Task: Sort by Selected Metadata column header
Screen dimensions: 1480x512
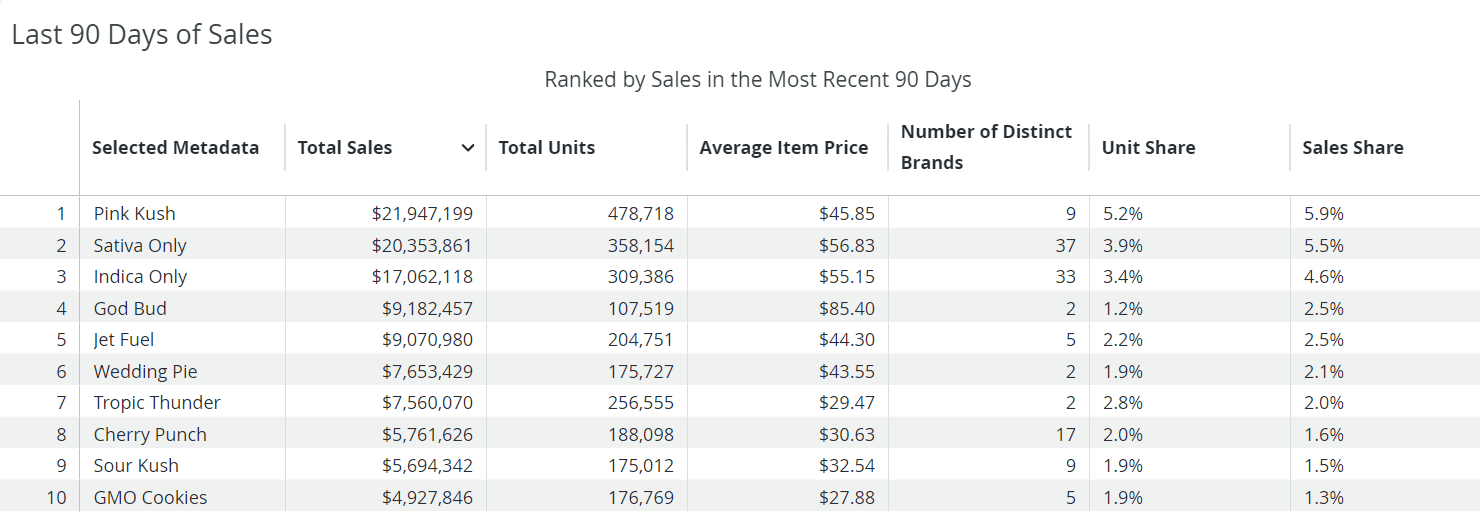Action: tap(175, 148)
